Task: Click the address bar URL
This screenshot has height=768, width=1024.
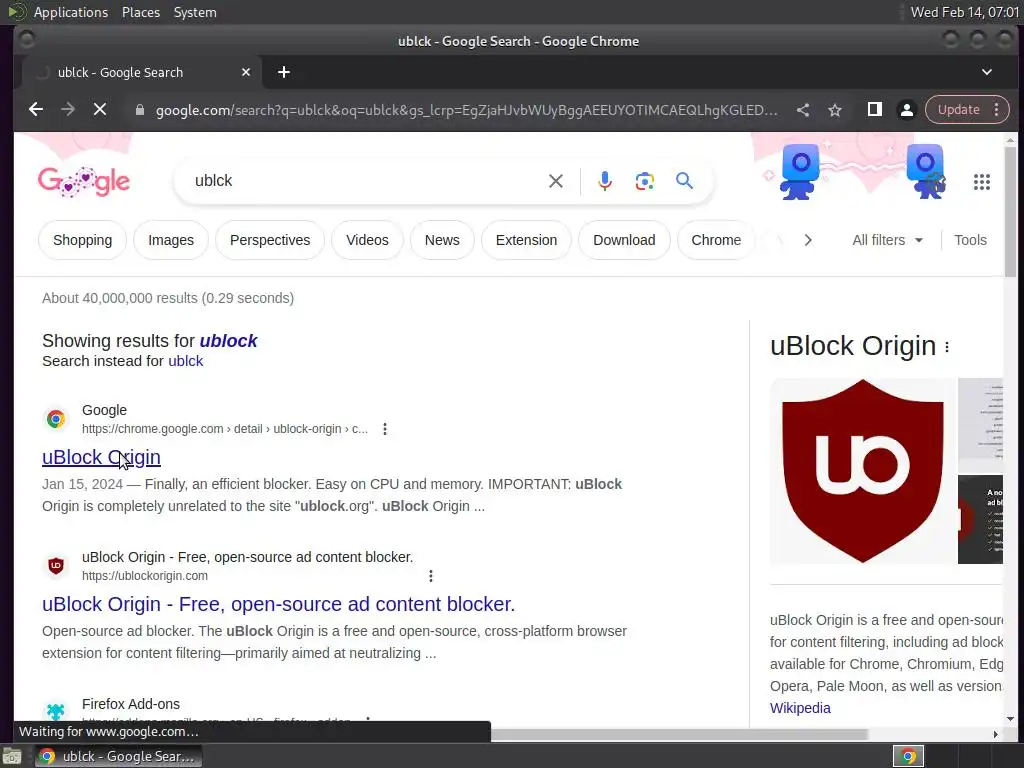Action: 466,110
